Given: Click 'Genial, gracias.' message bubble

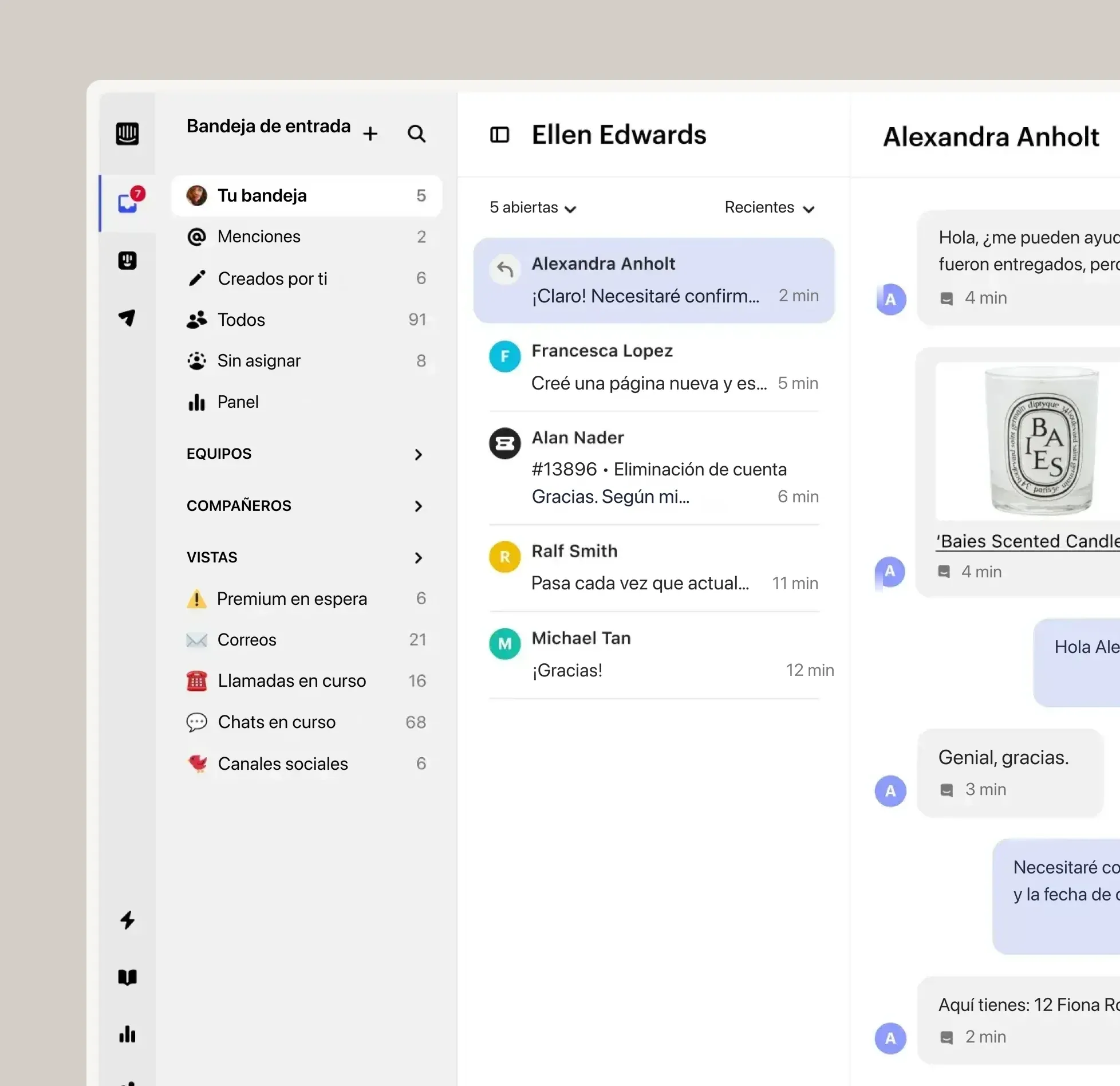Looking at the screenshot, I should click(1010, 773).
